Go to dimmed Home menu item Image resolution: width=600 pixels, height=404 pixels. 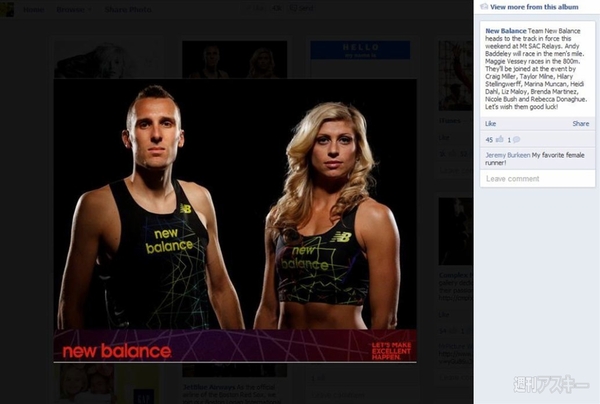click(x=33, y=10)
